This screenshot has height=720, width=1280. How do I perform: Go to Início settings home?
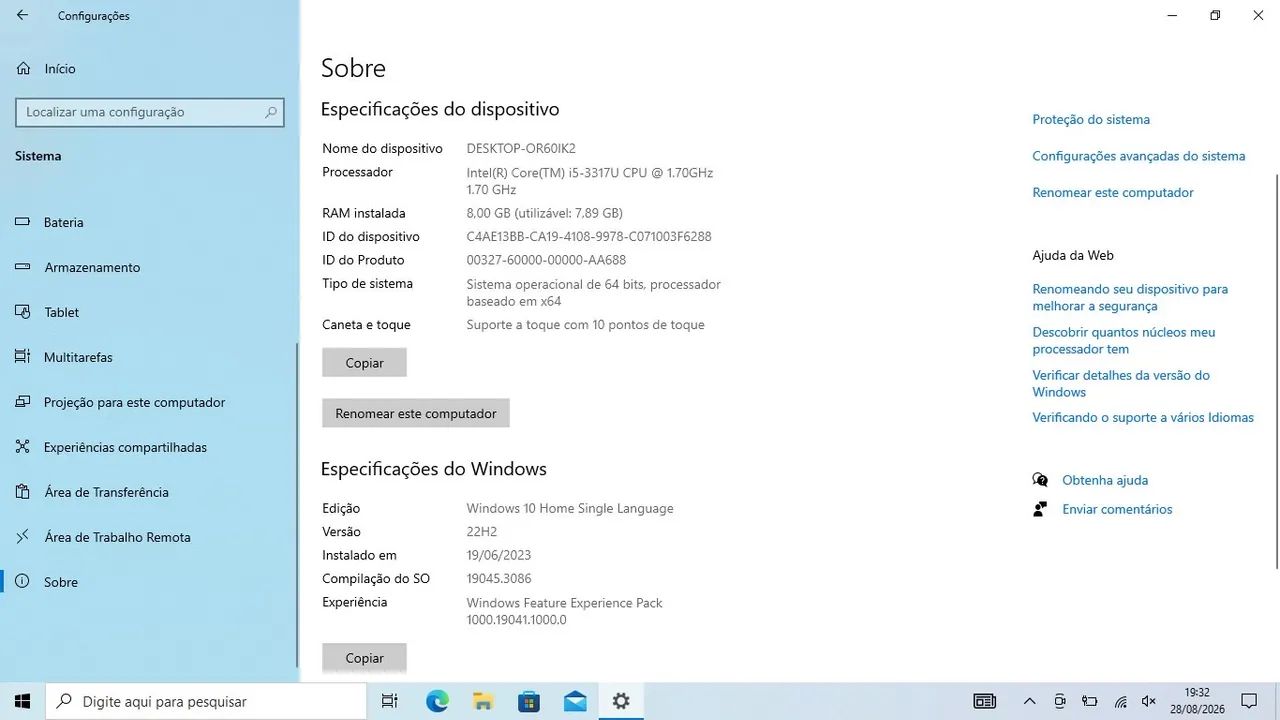coord(149,69)
